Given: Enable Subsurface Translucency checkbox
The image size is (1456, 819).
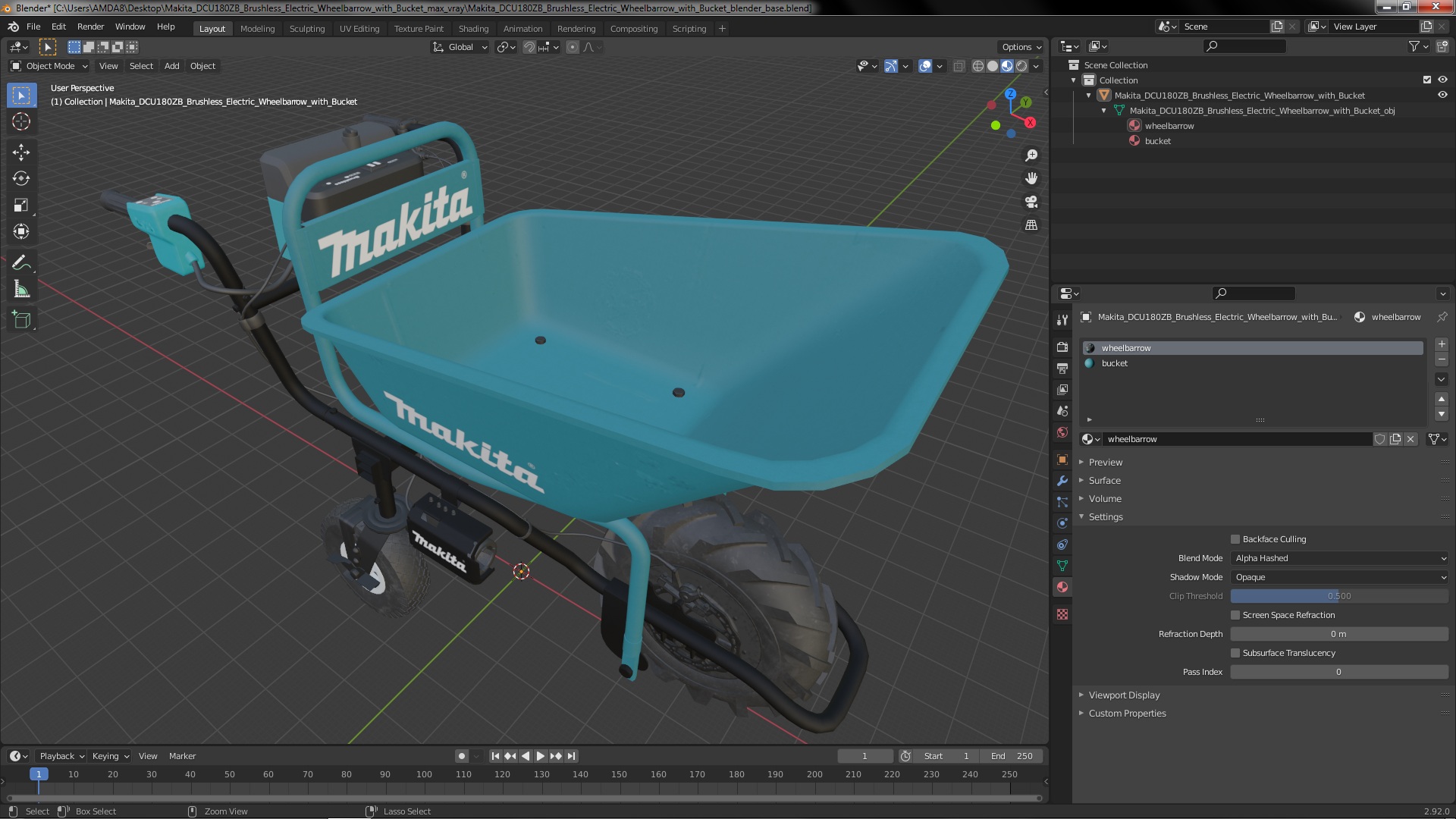Looking at the screenshot, I should pos(1235,653).
